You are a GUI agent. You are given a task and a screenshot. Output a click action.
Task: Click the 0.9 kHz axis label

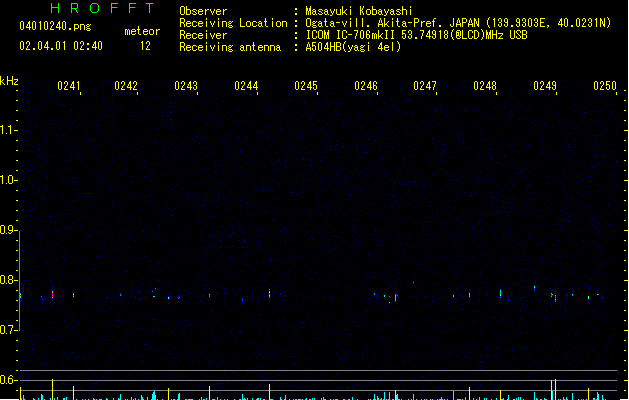pyautogui.click(x=7, y=230)
